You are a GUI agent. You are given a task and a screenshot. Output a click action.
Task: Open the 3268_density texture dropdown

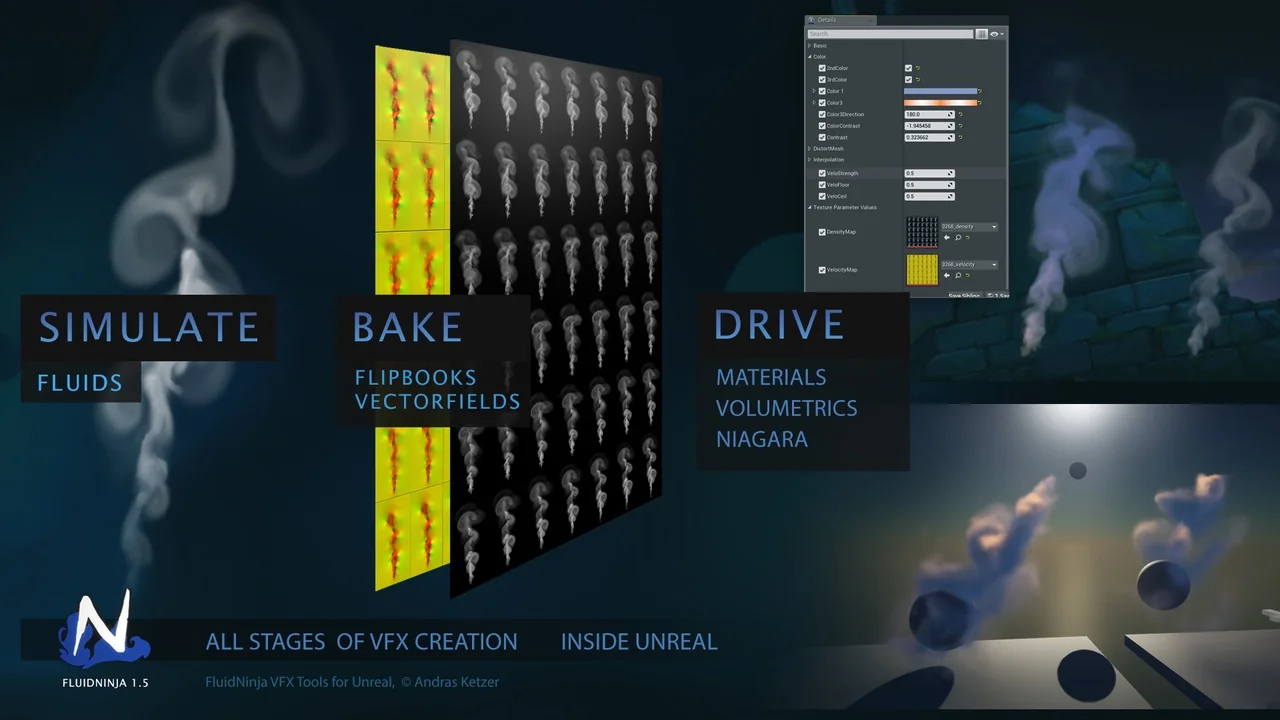coord(969,227)
